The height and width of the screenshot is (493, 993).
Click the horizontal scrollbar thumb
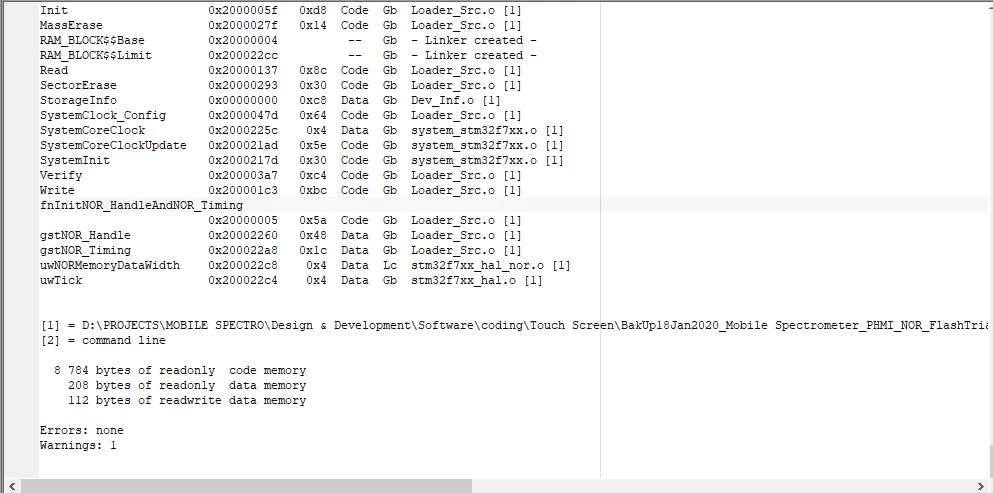coord(246,486)
